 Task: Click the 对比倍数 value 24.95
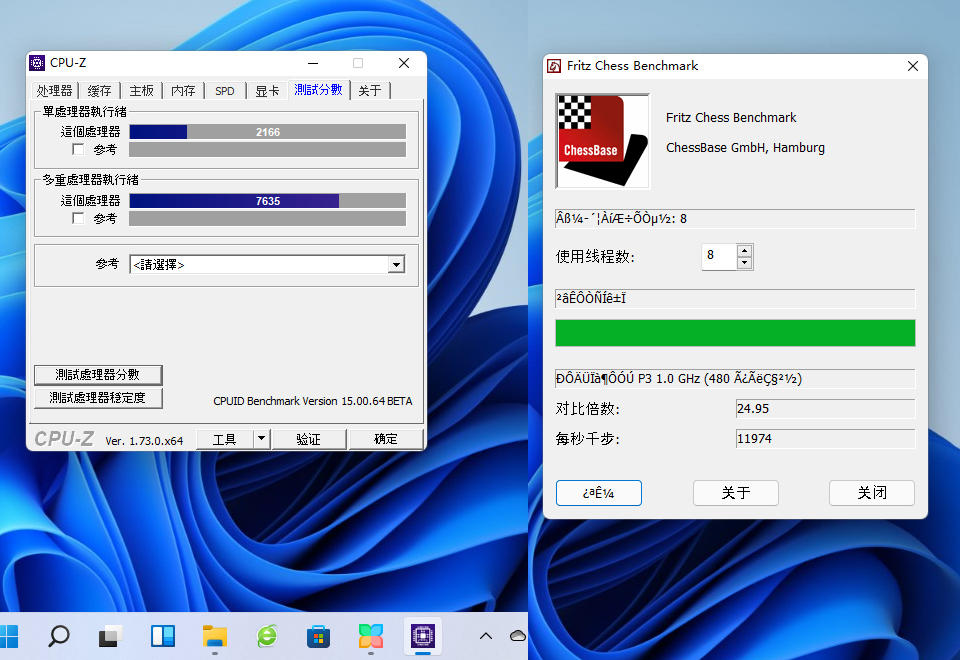tap(825, 408)
